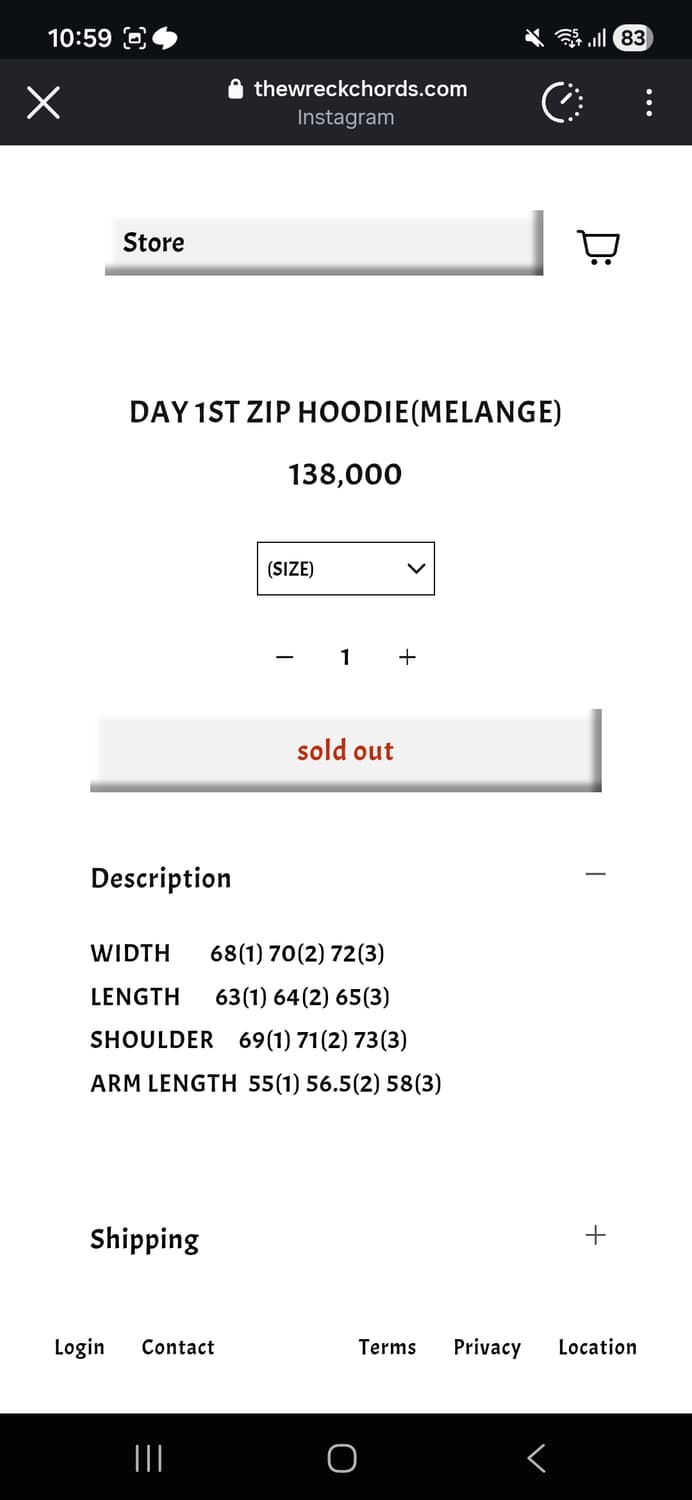
Task: Tap the Wi-Fi status icon
Action: (566, 37)
